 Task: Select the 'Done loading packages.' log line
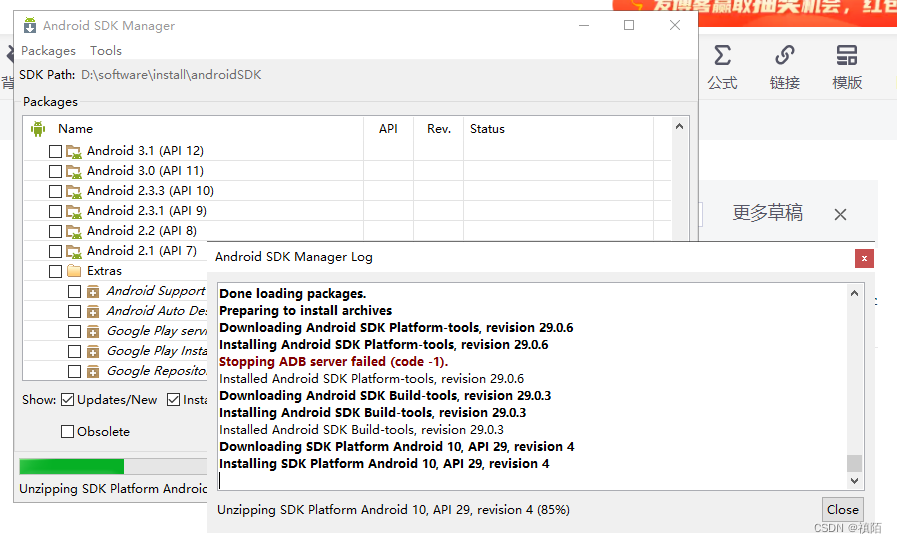tap(292, 294)
